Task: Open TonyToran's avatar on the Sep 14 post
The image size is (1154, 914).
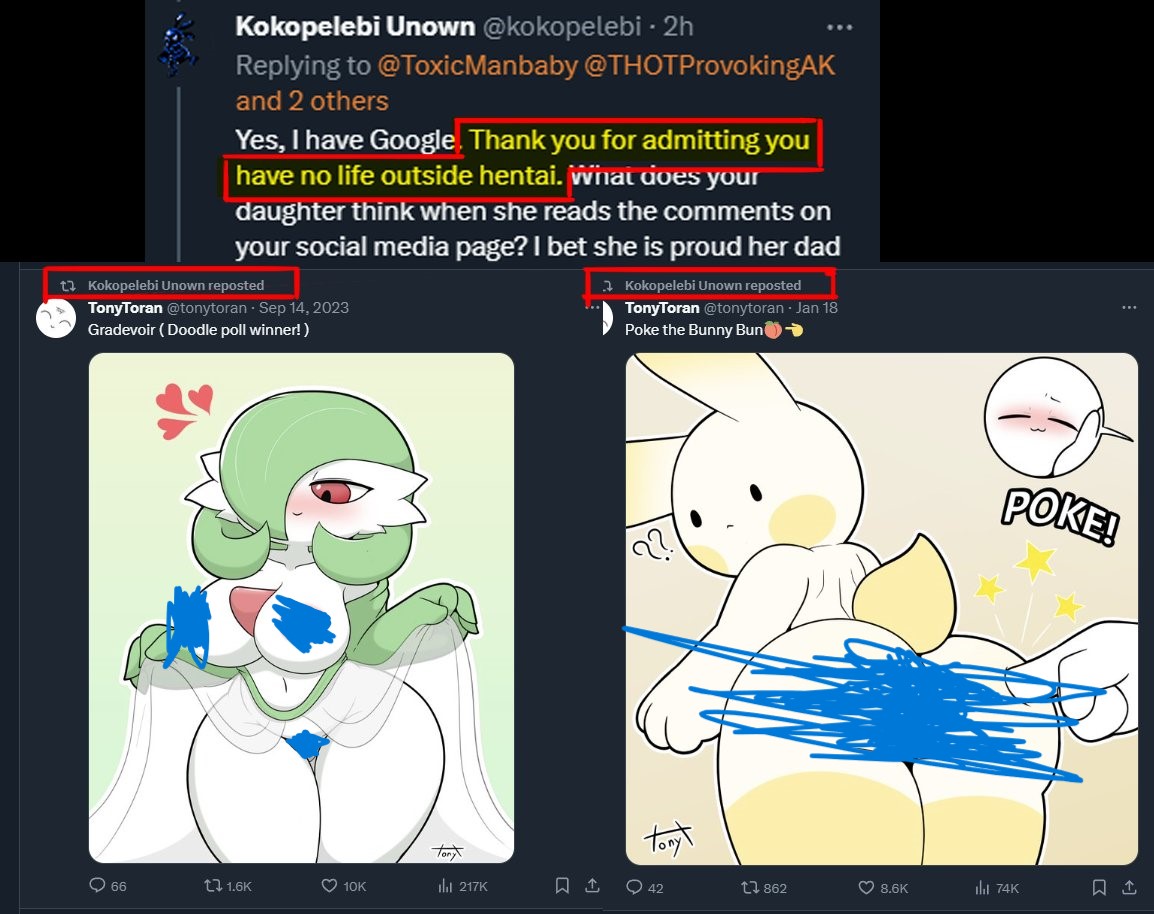Action: coord(56,318)
